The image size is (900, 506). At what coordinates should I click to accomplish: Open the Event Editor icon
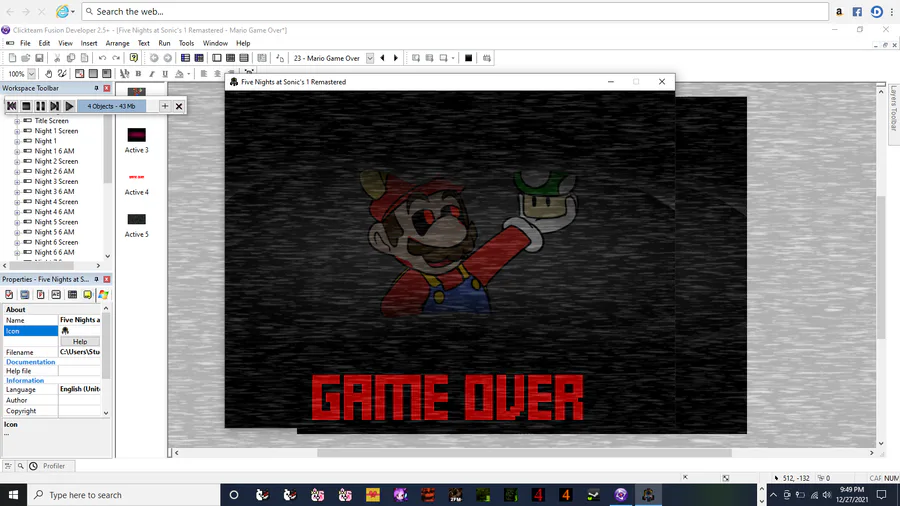pyautogui.click(x=230, y=58)
